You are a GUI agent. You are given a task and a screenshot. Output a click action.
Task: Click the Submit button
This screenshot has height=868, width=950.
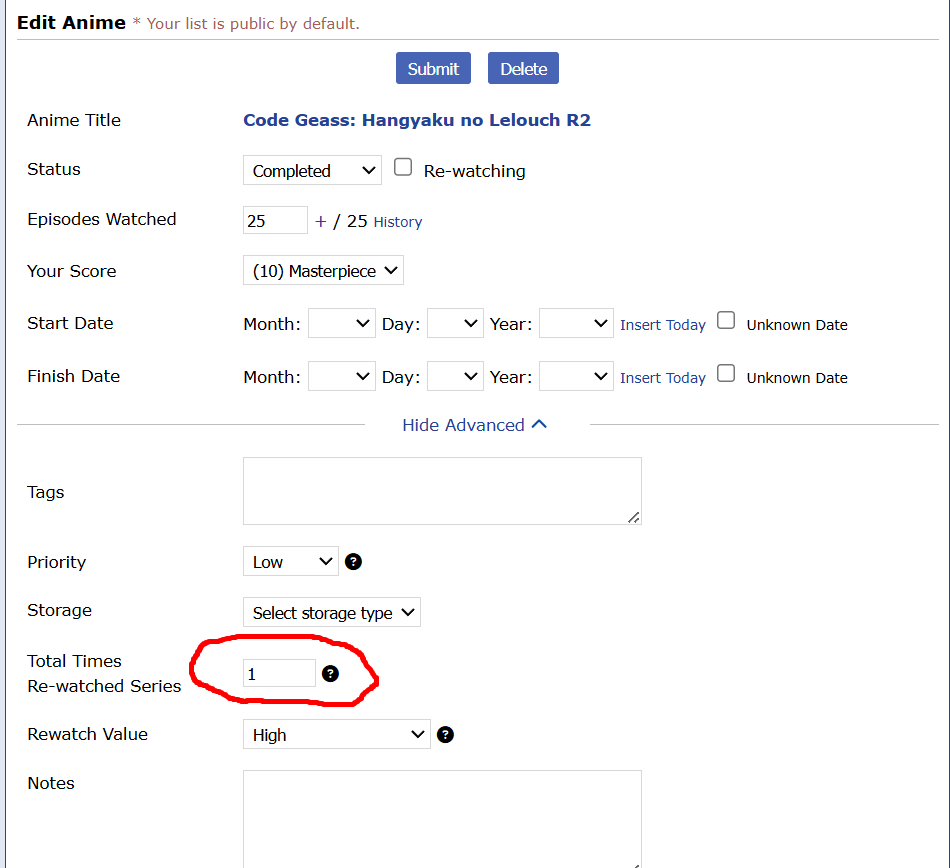[433, 68]
